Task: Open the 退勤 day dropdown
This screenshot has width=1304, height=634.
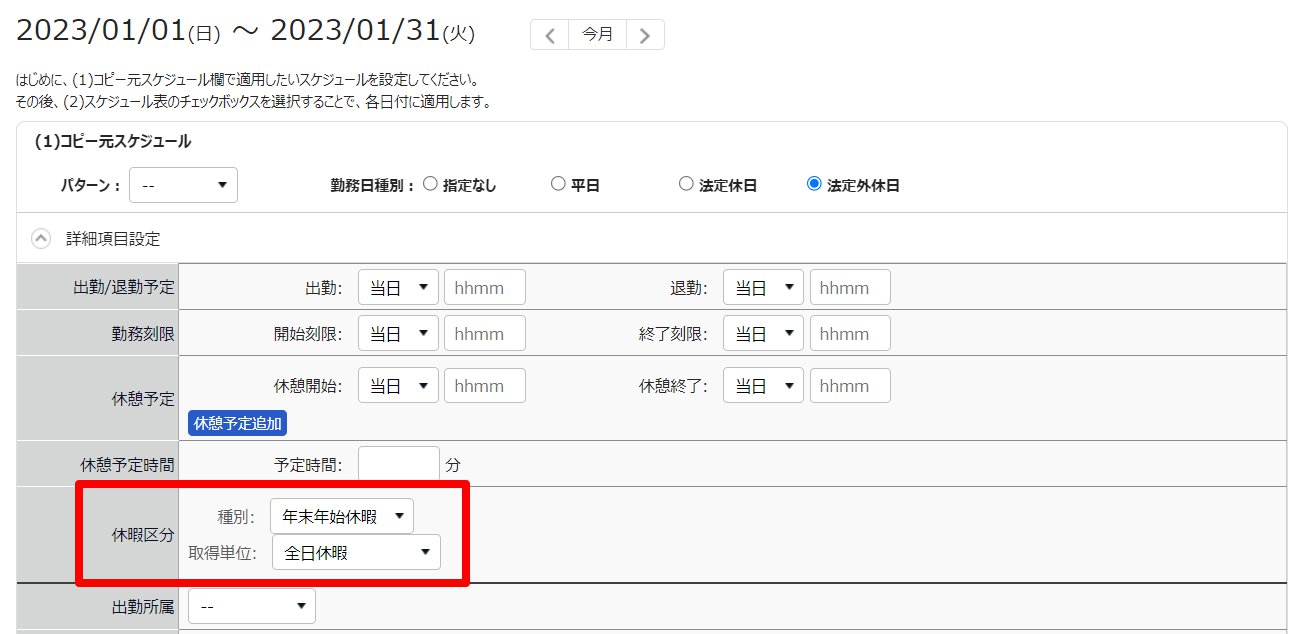Action: 764,288
